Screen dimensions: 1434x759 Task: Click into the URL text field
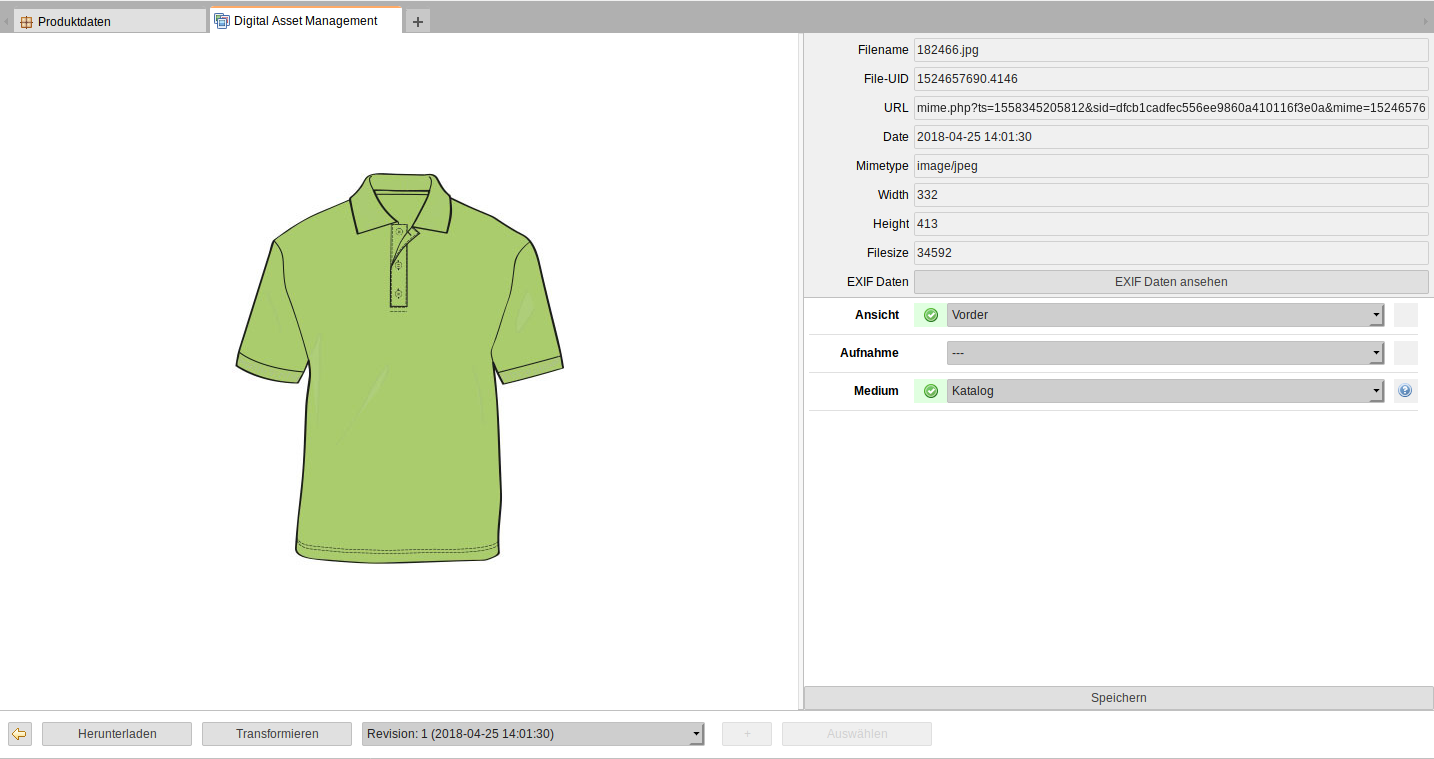1170,108
